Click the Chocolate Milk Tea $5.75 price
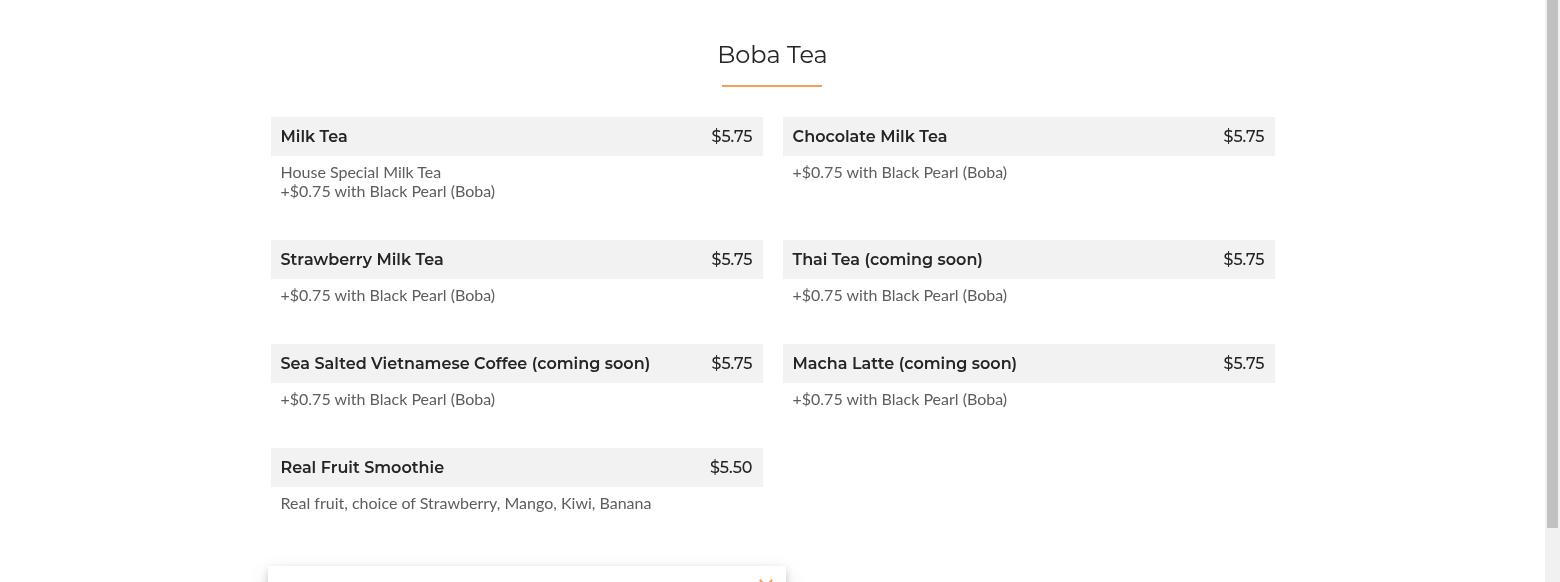Screen dimensions: 1560x582 coord(1244,136)
